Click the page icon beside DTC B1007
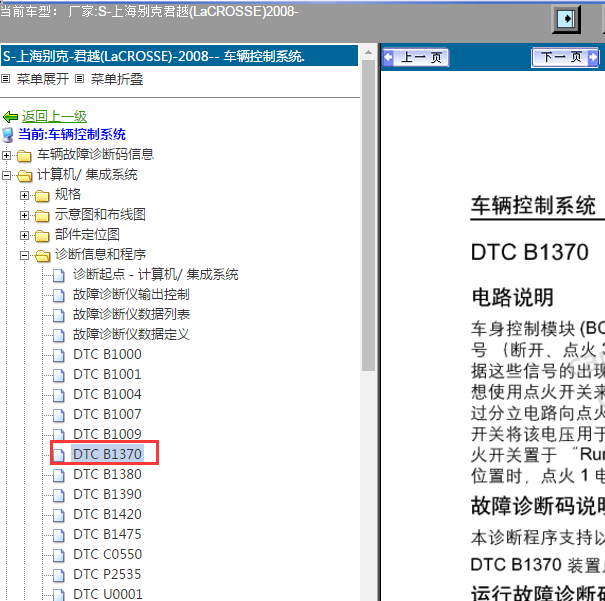This screenshot has width=605, height=601. click(59, 416)
